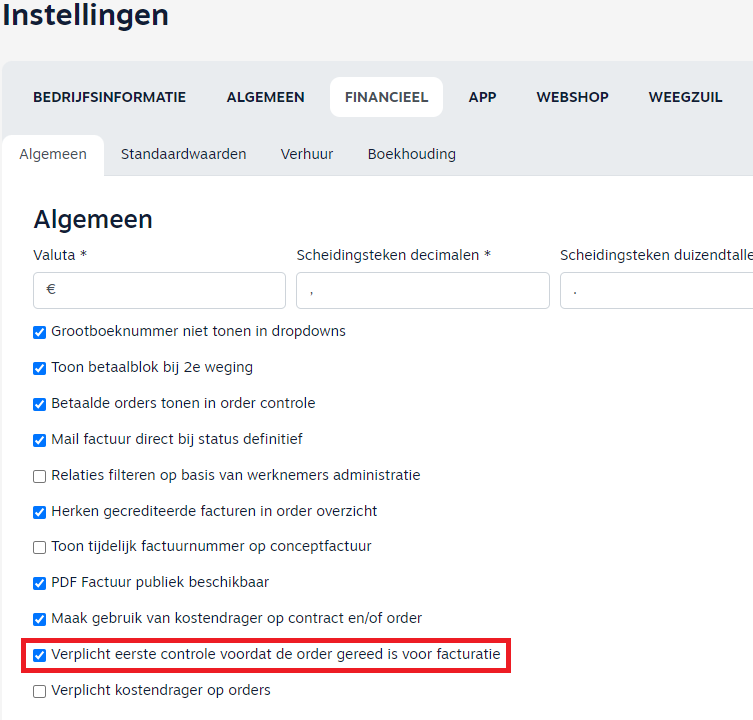This screenshot has width=753, height=720.
Task: Toggle Toon betaalblok bij 2e weging
Action: point(40,368)
